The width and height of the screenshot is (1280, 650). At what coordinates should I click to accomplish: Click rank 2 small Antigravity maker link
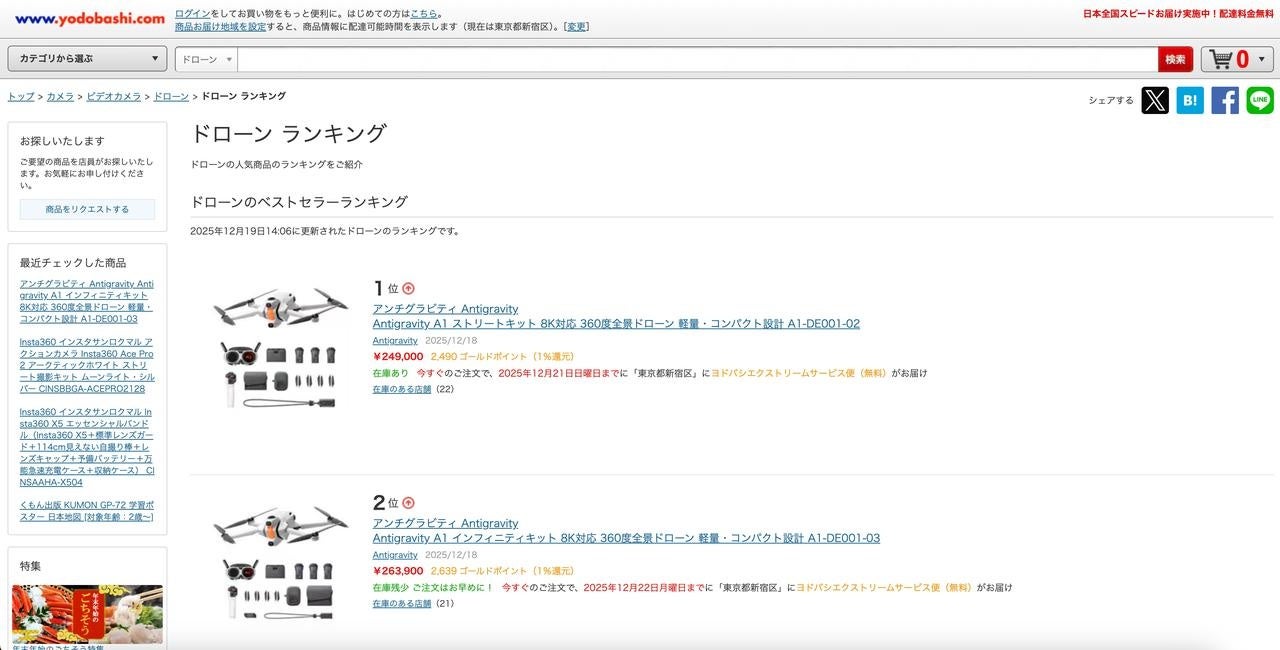(395, 555)
